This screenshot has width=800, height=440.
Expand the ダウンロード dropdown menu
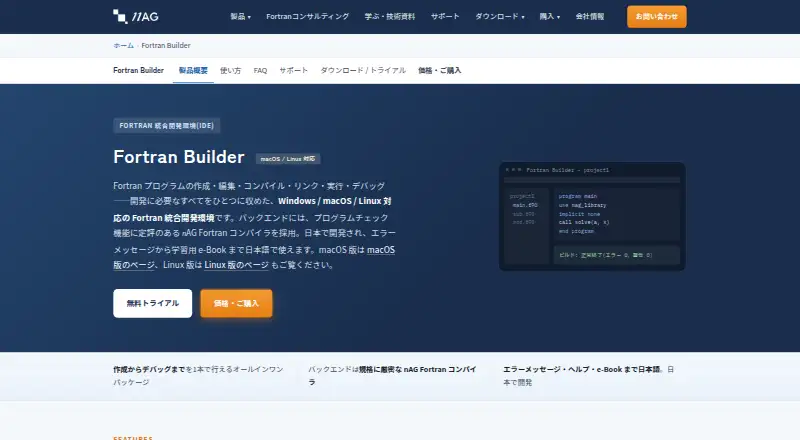click(499, 16)
